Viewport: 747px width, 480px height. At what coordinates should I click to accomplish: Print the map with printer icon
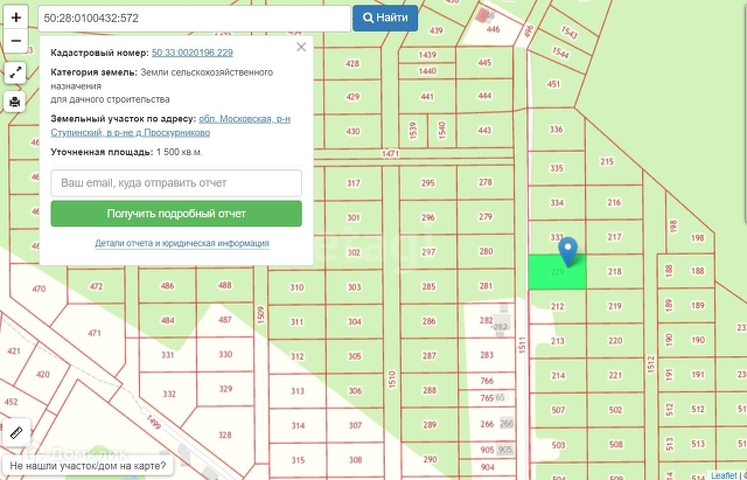(x=15, y=101)
